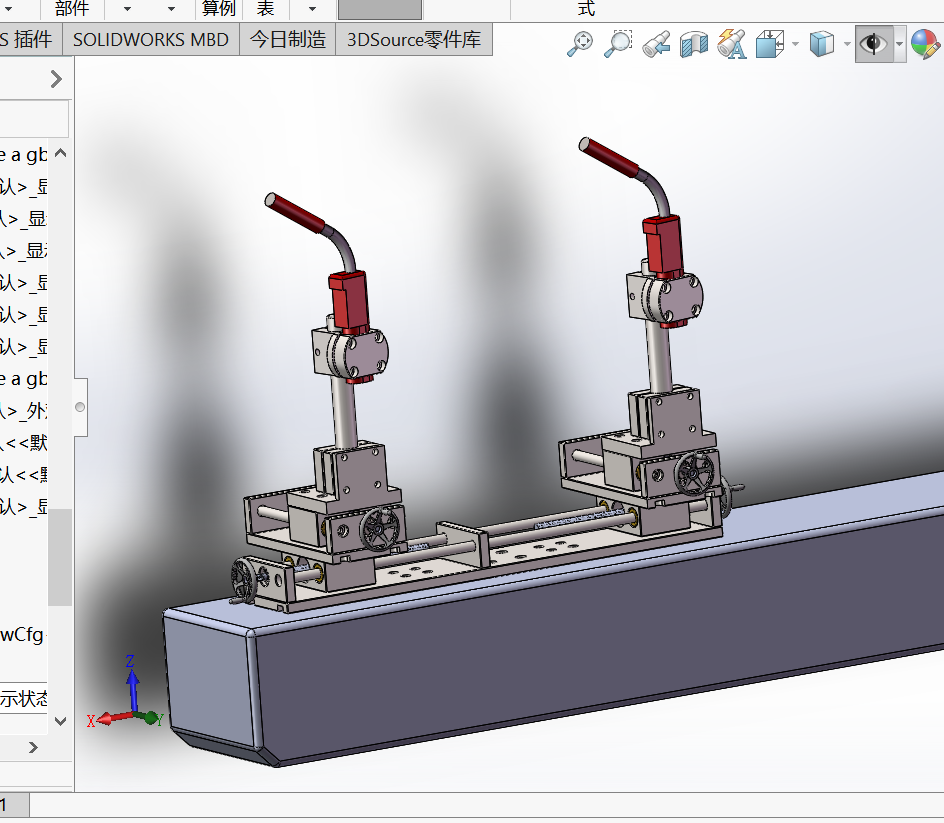Activate the Section View tool
Screen dimensions: 944x823
tap(694, 44)
